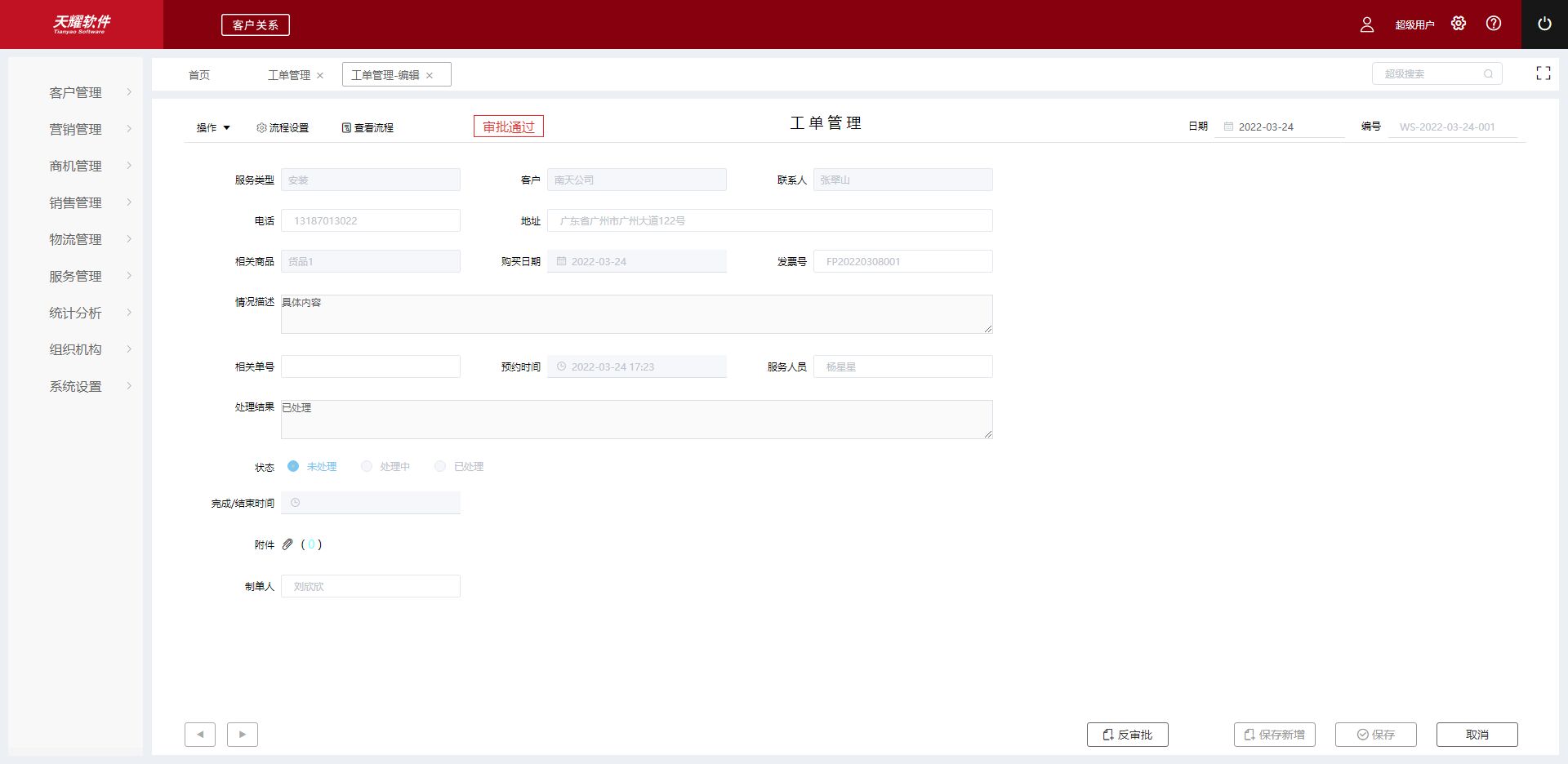This screenshot has height=764, width=1568.
Task: Click the help question mark icon
Action: click(1494, 24)
